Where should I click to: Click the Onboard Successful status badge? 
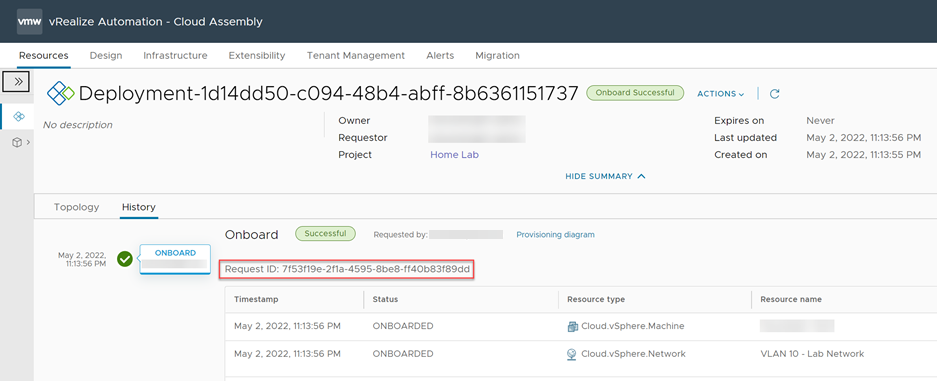(x=635, y=93)
